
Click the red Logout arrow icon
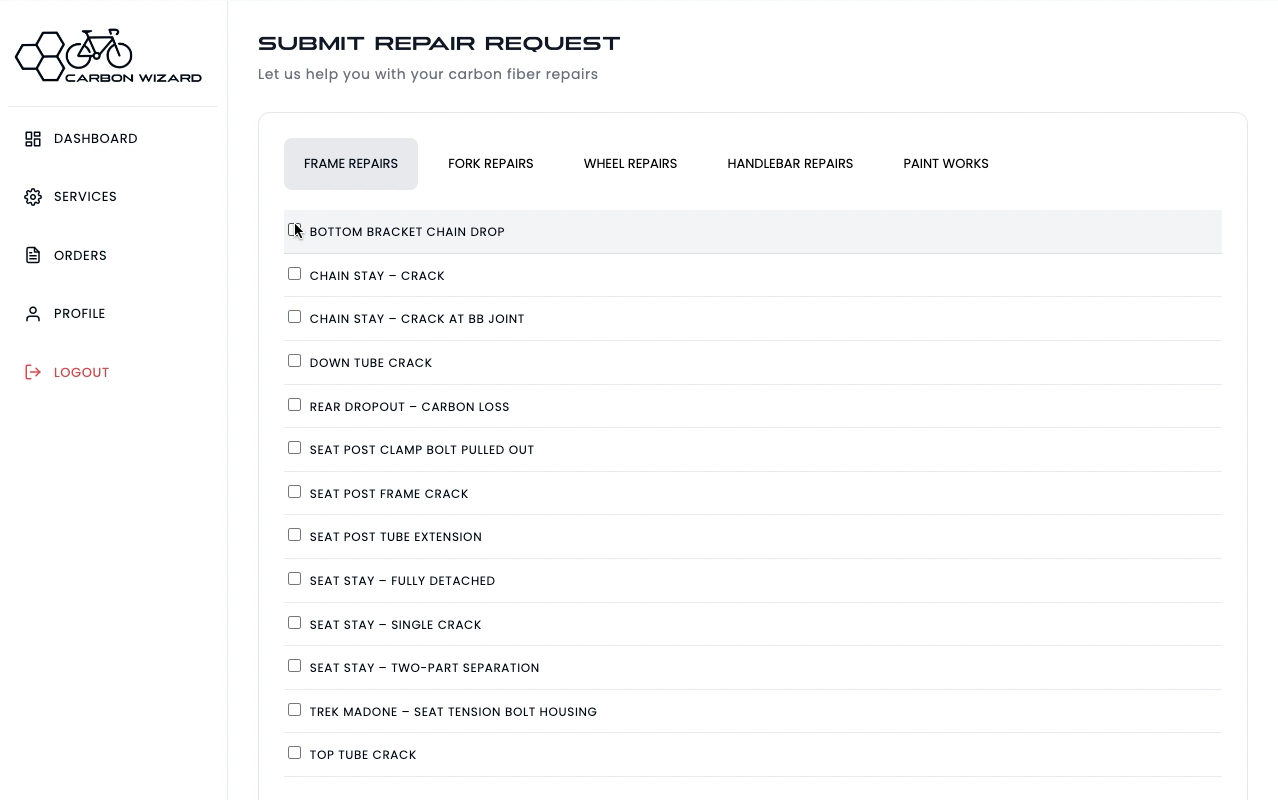click(33, 372)
